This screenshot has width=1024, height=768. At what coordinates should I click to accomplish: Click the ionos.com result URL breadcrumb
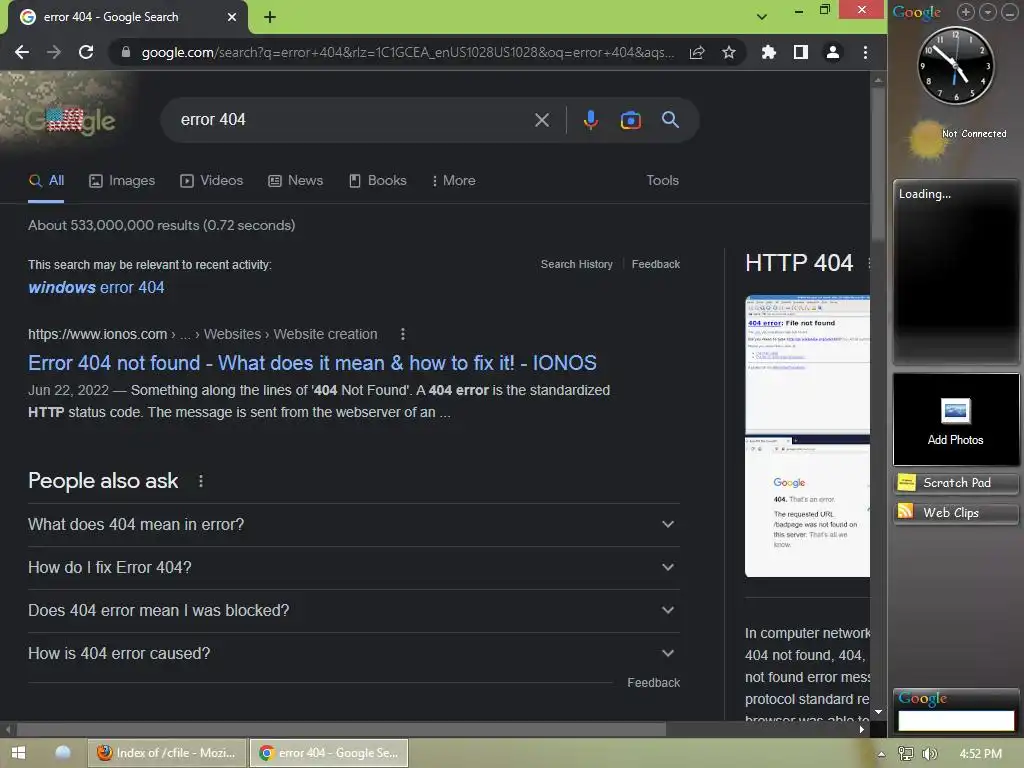tap(202, 334)
